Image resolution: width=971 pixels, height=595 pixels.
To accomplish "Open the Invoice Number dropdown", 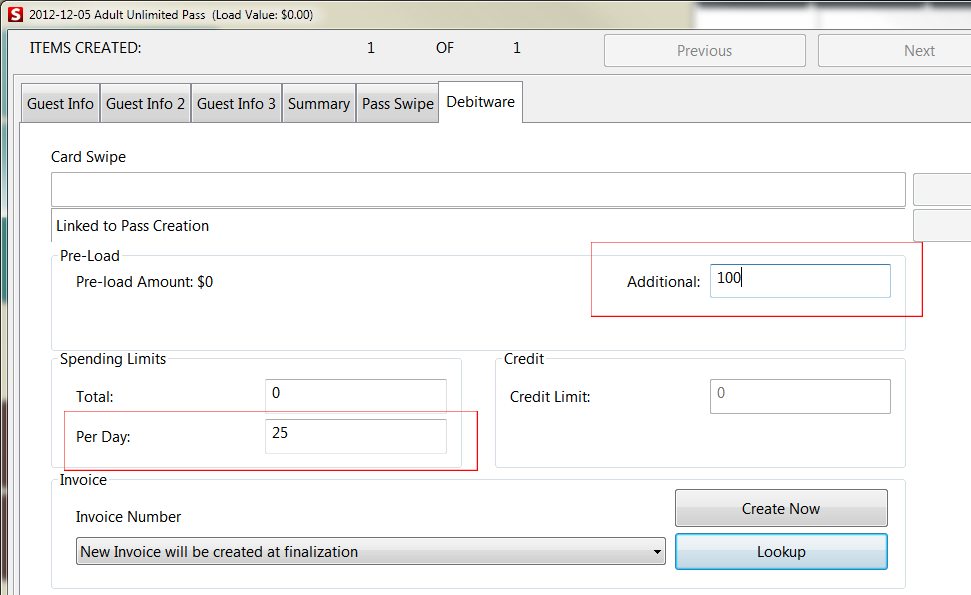I will pos(657,551).
